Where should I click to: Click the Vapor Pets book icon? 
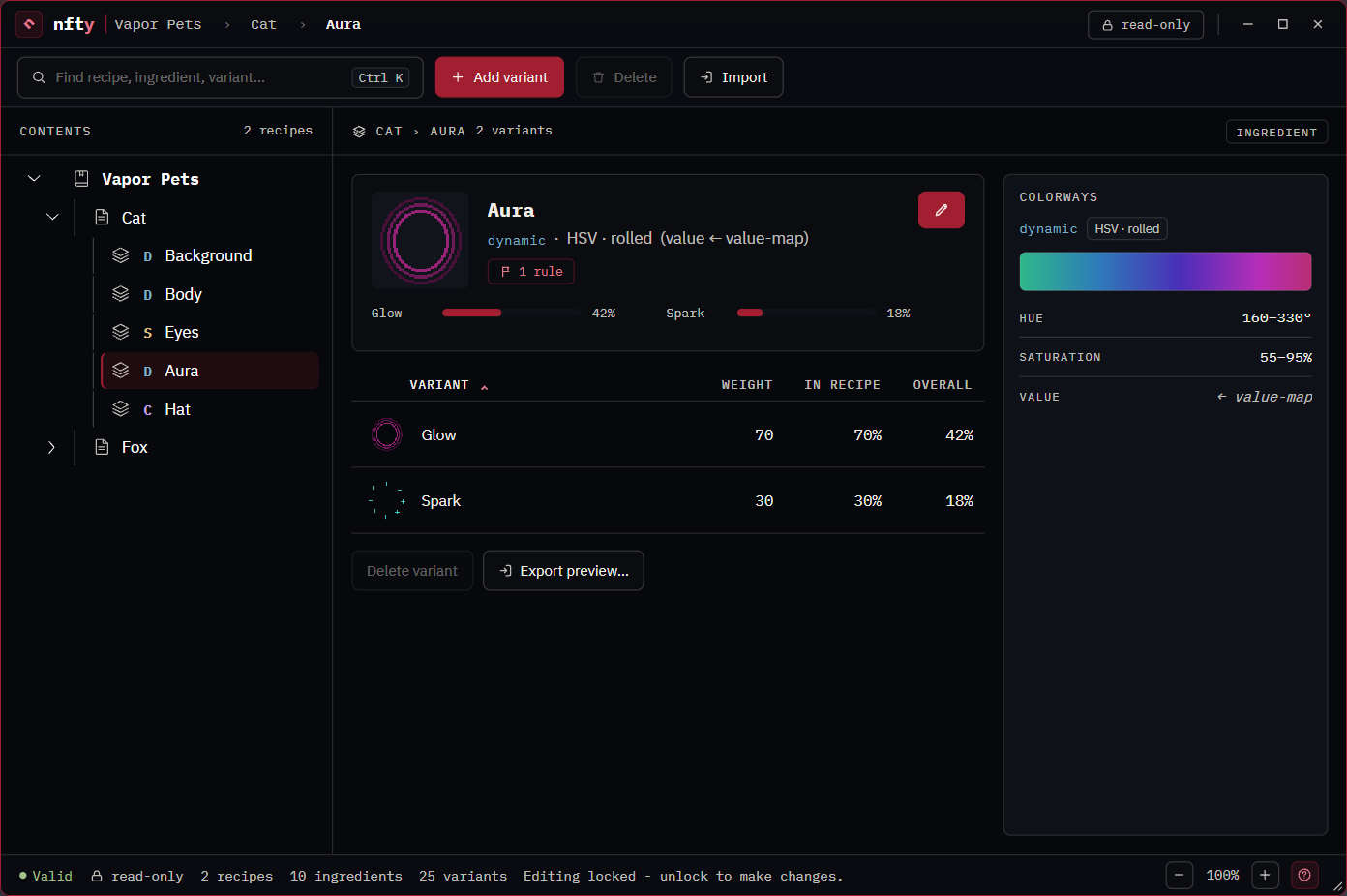point(82,179)
